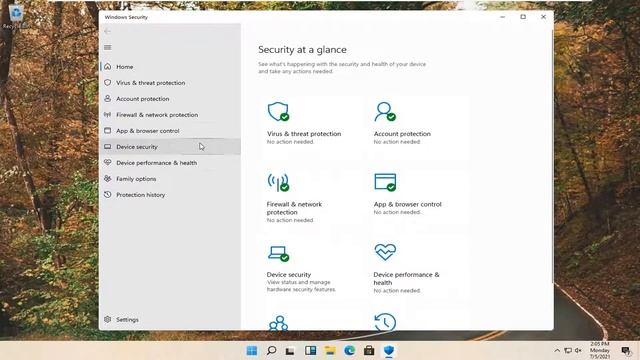640x360 pixels.
Task: Open the large Firewall & network antenna tile icon
Action: (278, 182)
